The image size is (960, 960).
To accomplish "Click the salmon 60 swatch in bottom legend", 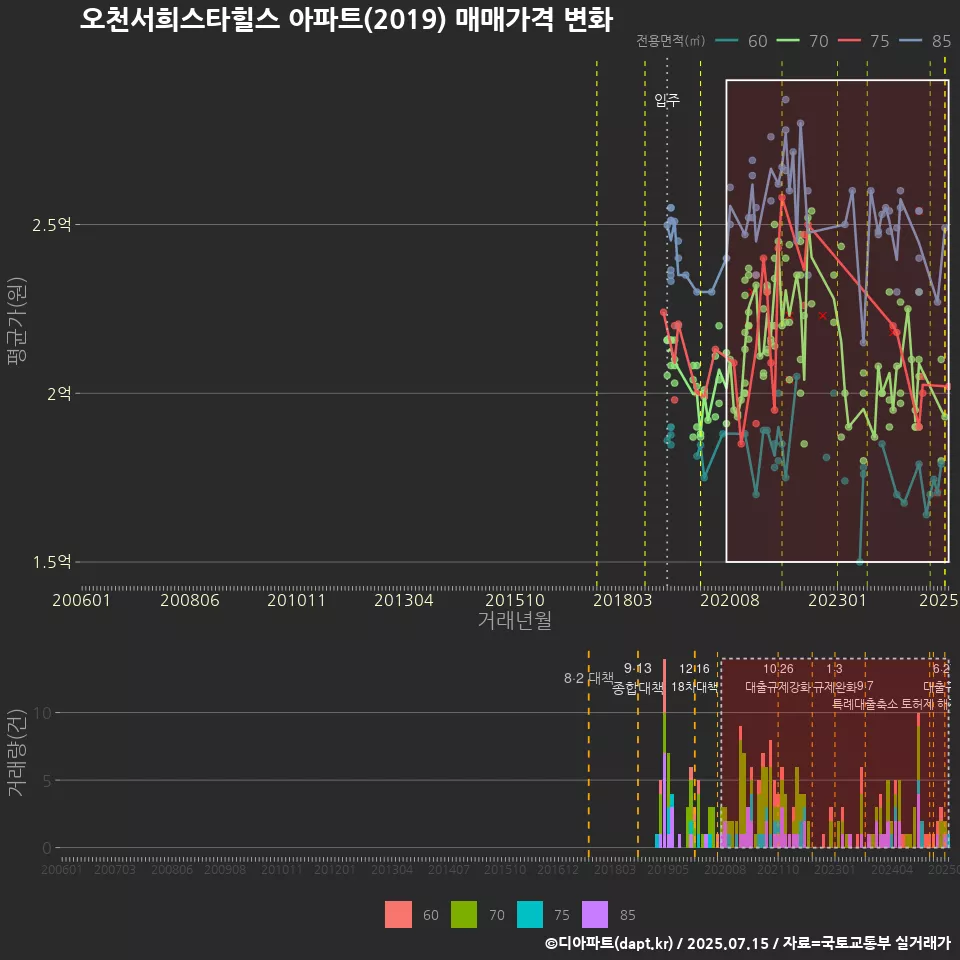I will pos(398,915).
